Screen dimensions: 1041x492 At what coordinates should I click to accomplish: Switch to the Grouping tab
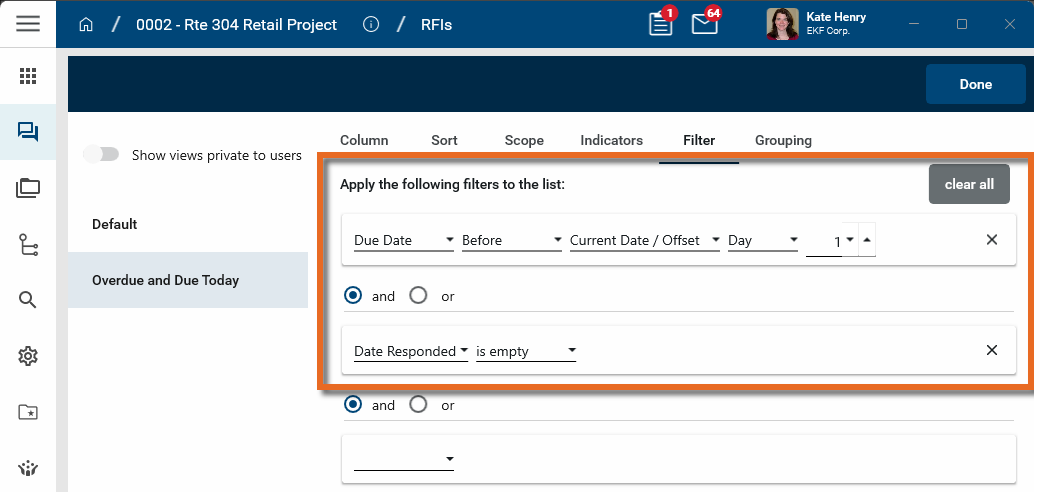[x=783, y=140]
